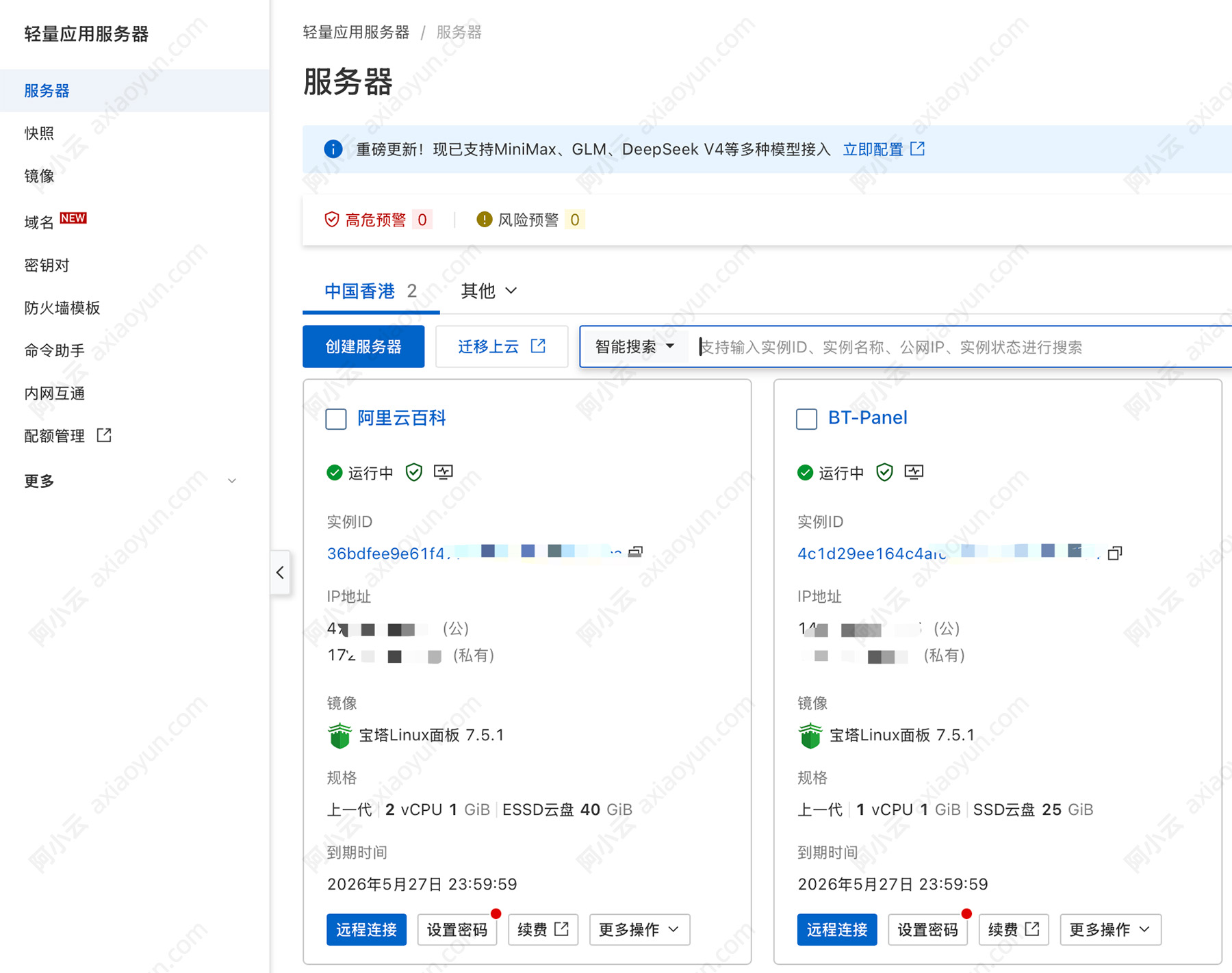This screenshot has width=1232, height=973.
Task: Check the BT-Panel server checkbox
Action: pos(807,419)
